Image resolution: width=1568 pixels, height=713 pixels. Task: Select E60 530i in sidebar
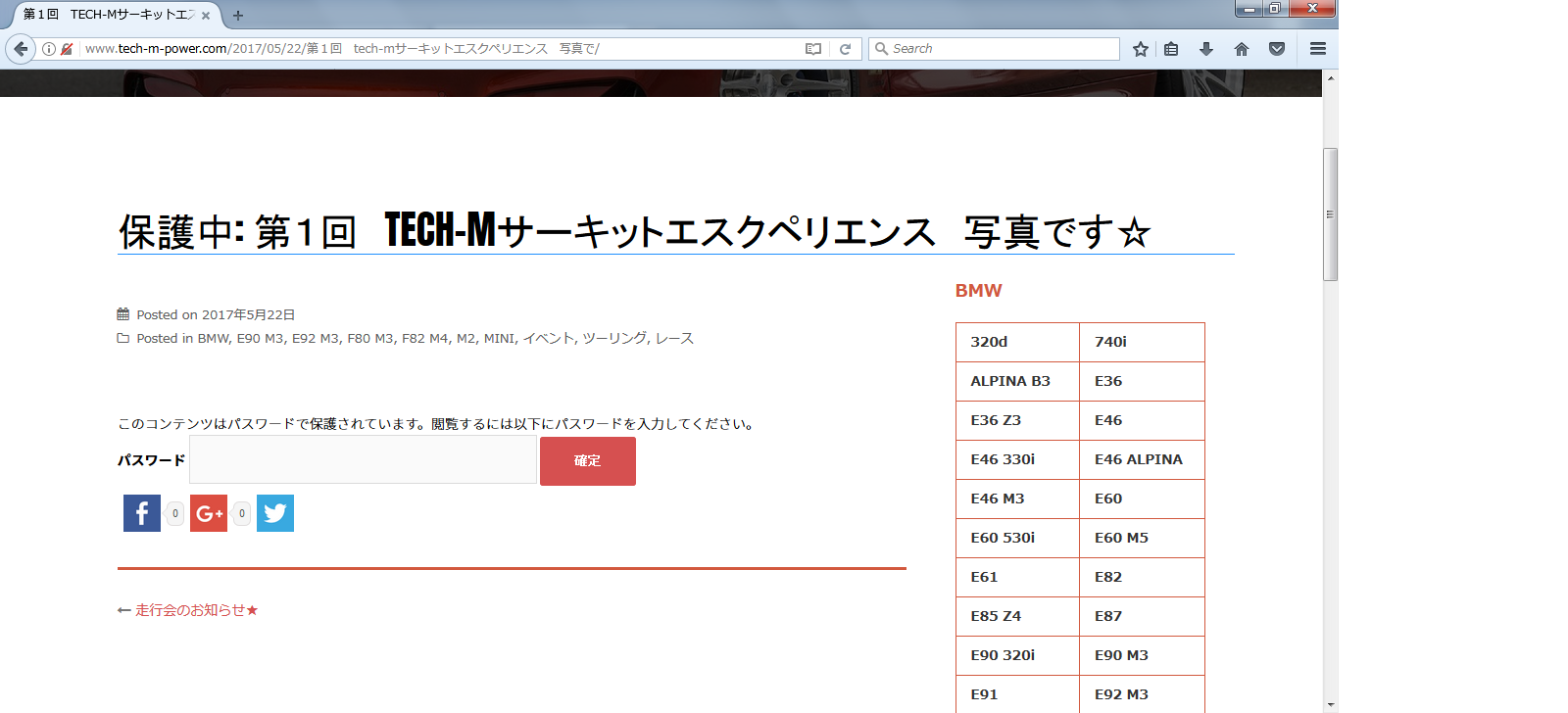[x=1003, y=538]
